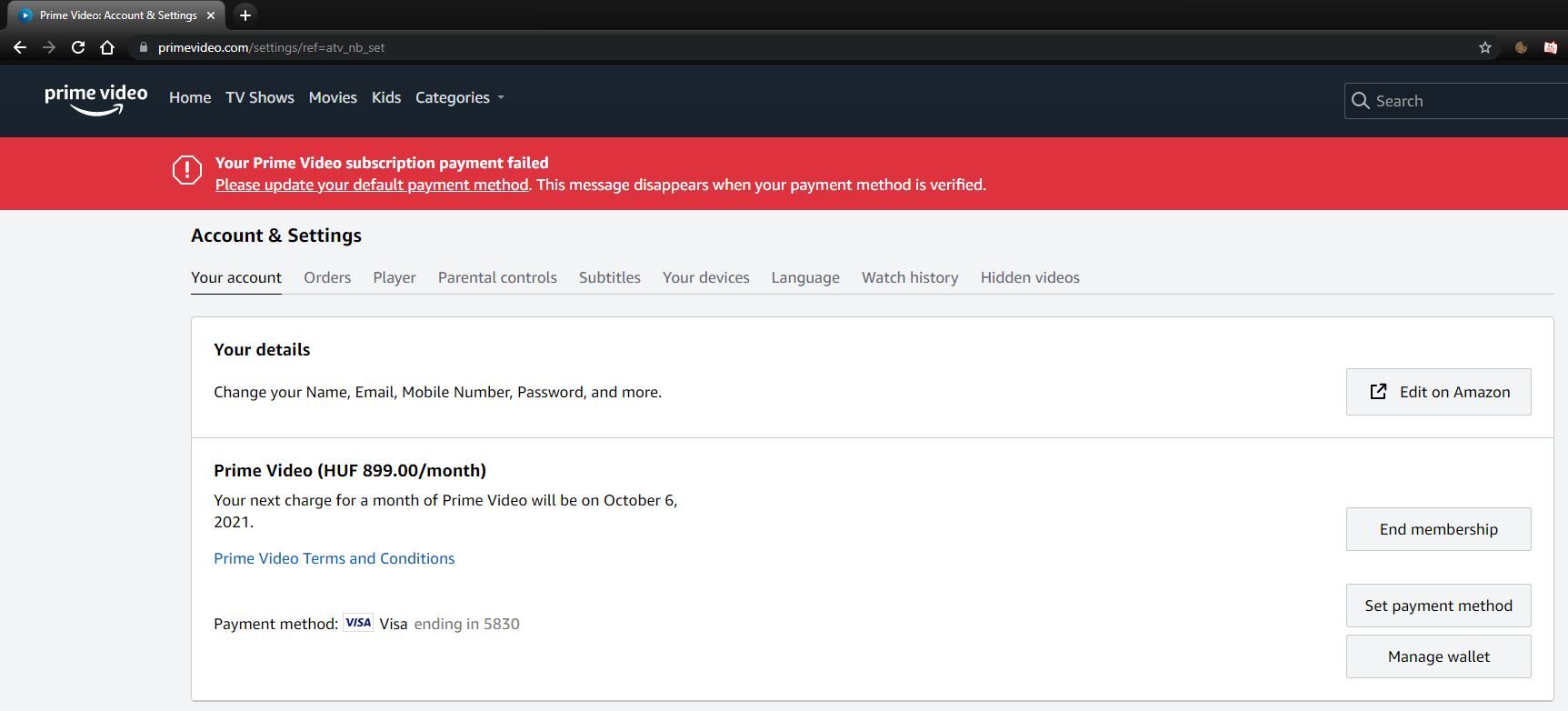Open Home in the navigation bar
The image size is (1568, 711).
[x=190, y=97]
